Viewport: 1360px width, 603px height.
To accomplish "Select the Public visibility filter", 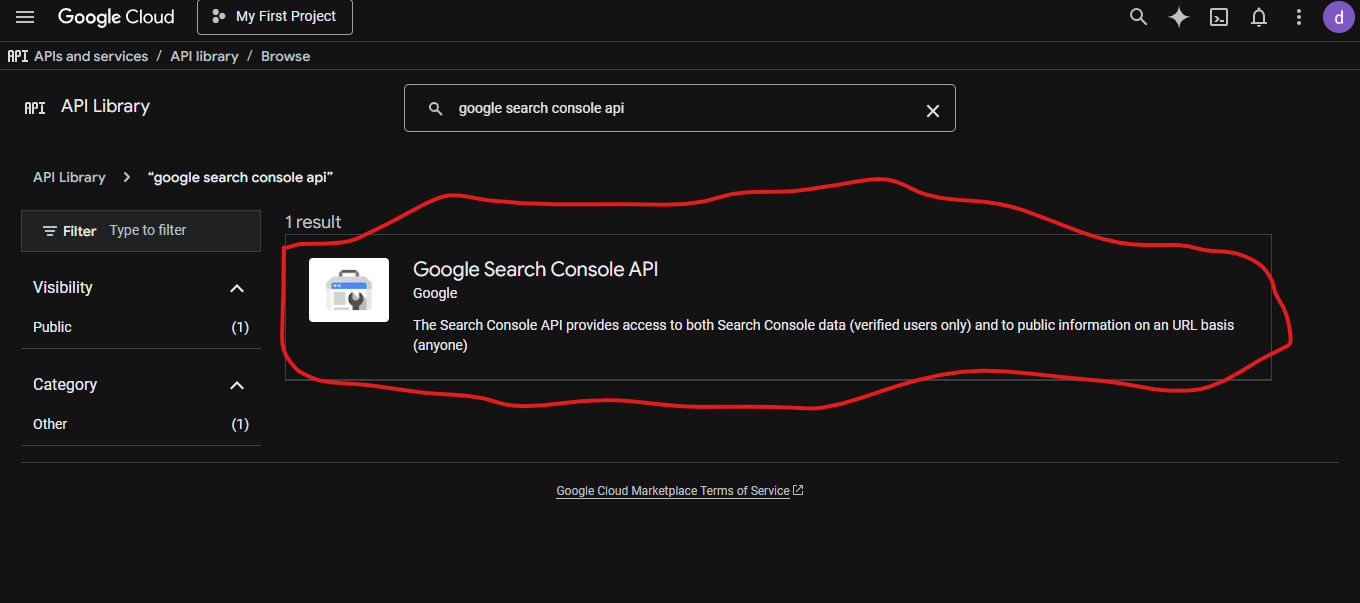I will (52, 327).
